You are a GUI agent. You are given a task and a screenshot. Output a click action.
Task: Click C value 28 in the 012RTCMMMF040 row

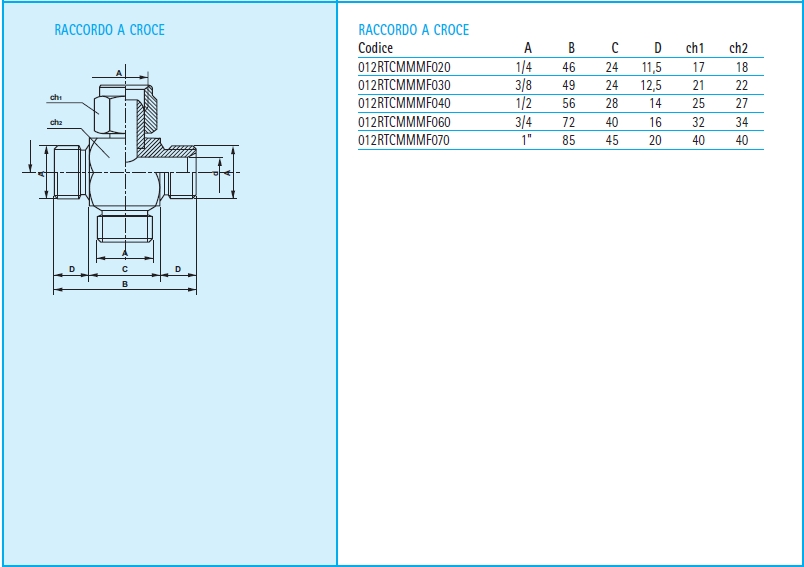coord(612,104)
